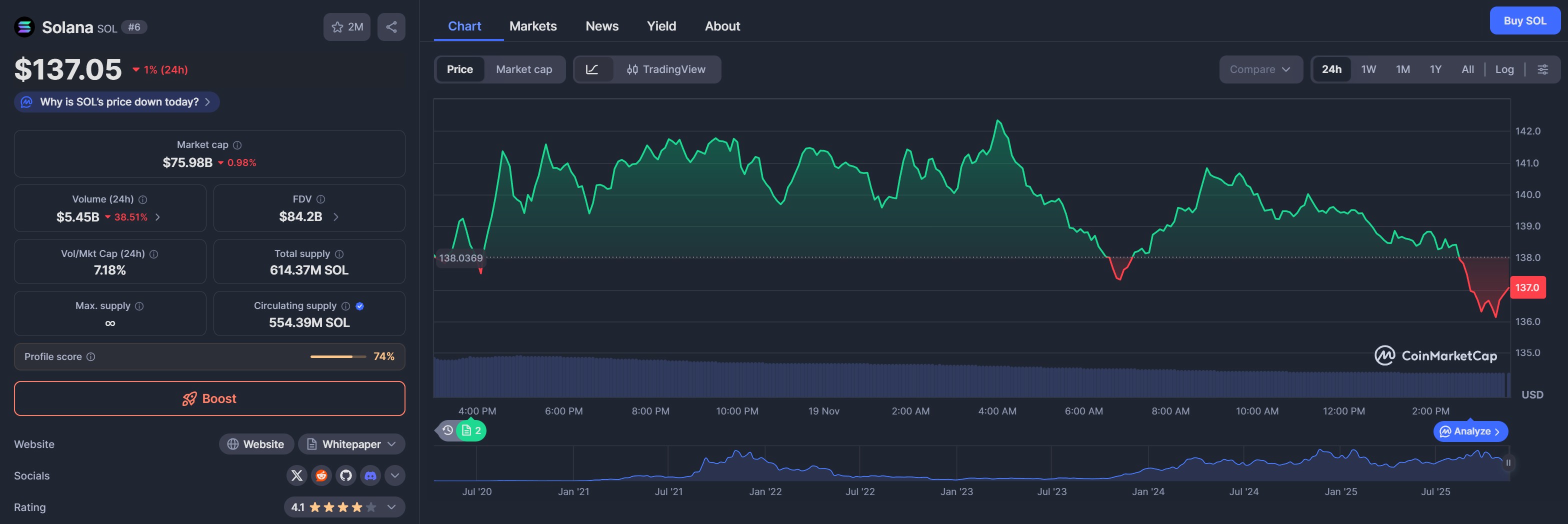Switch to TradingView chart mode

[x=666, y=69]
